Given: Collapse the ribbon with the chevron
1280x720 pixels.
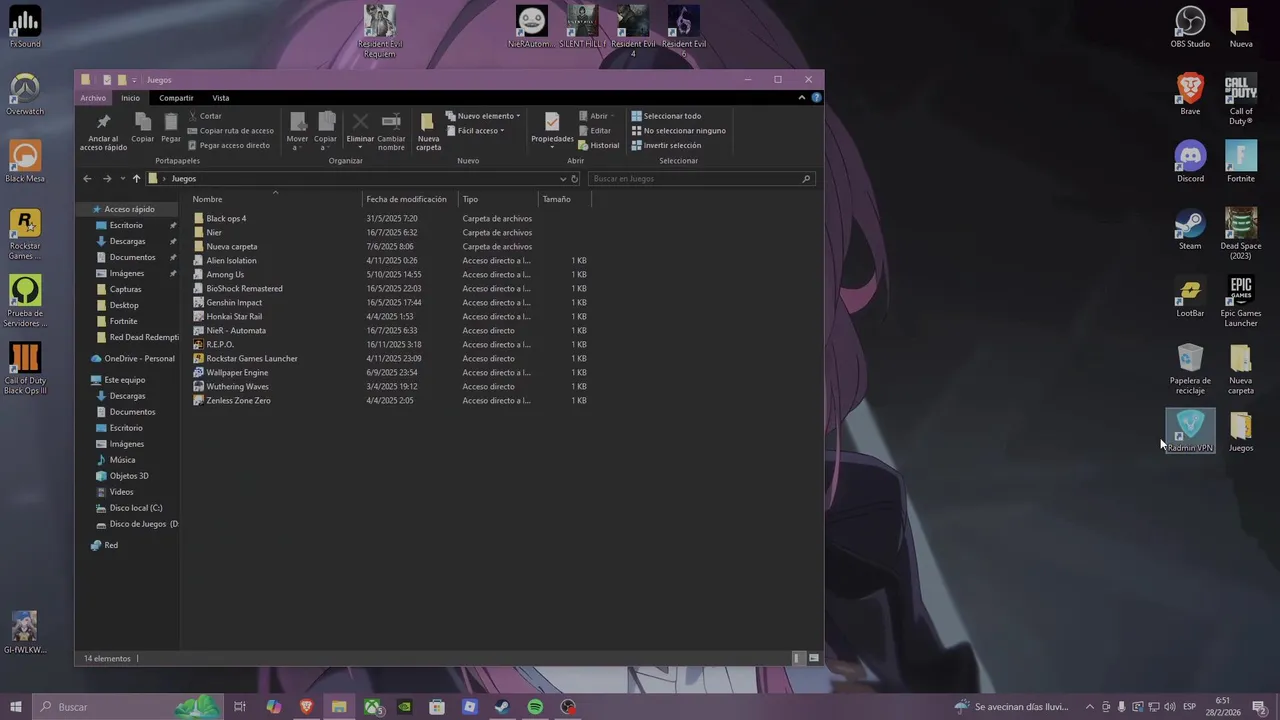Looking at the screenshot, I should [802, 98].
